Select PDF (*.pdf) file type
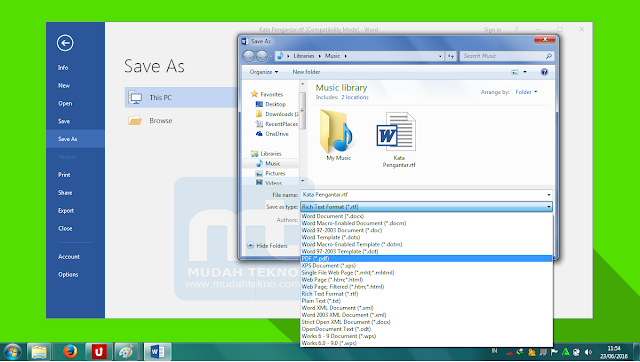Image resolution: width=640 pixels, height=362 pixels. point(426,258)
